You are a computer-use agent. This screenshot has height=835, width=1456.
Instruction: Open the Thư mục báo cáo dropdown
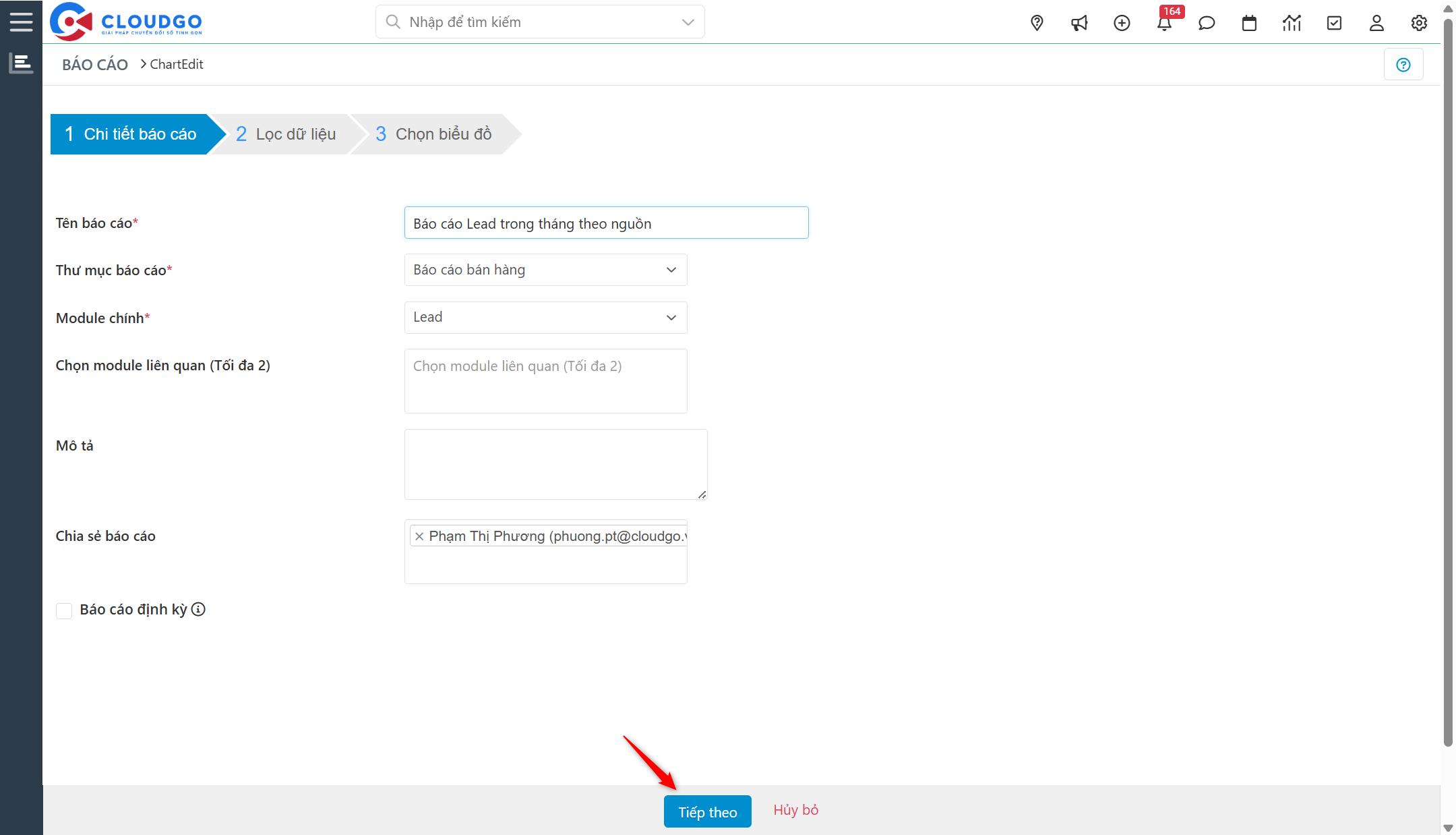545,269
